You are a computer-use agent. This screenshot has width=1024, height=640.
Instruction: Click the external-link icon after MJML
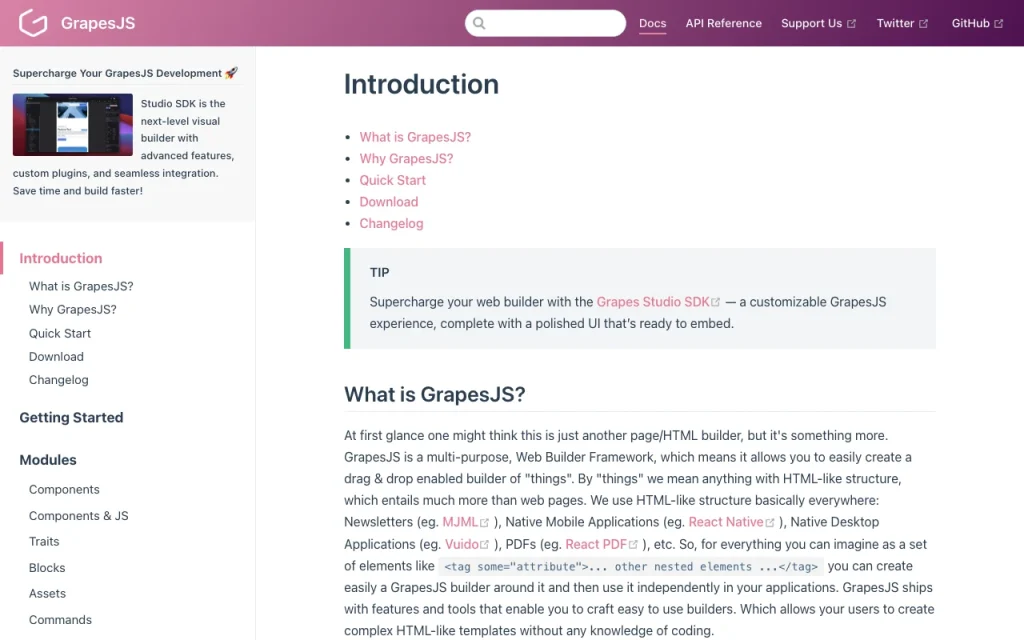485,522
